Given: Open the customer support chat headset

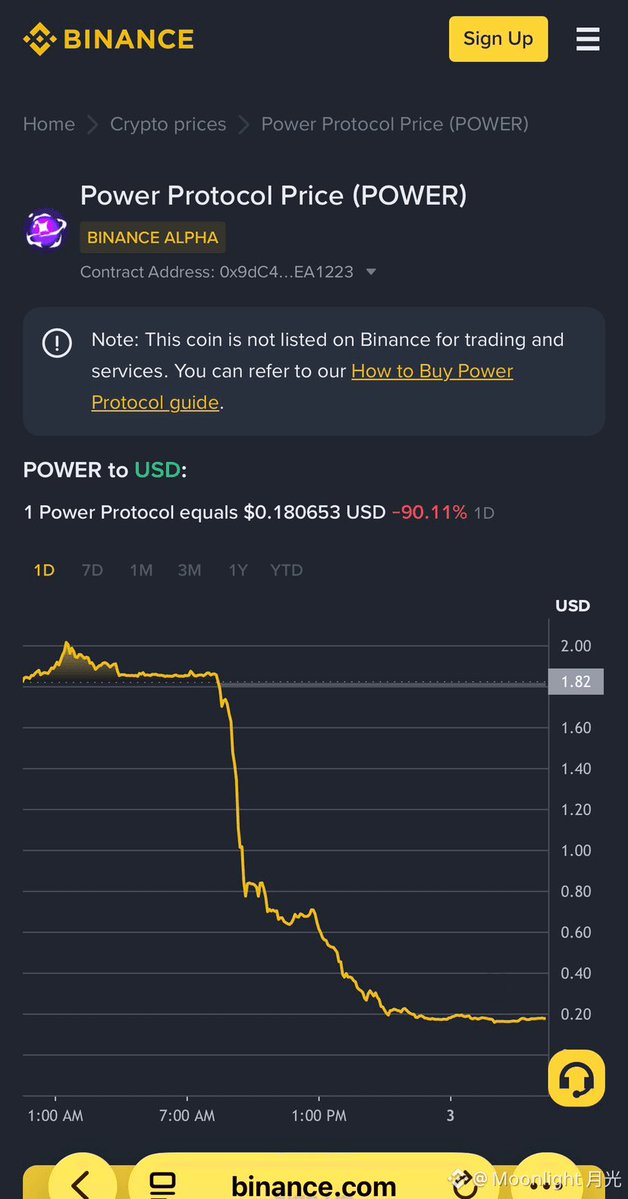Looking at the screenshot, I should pyautogui.click(x=576, y=1078).
